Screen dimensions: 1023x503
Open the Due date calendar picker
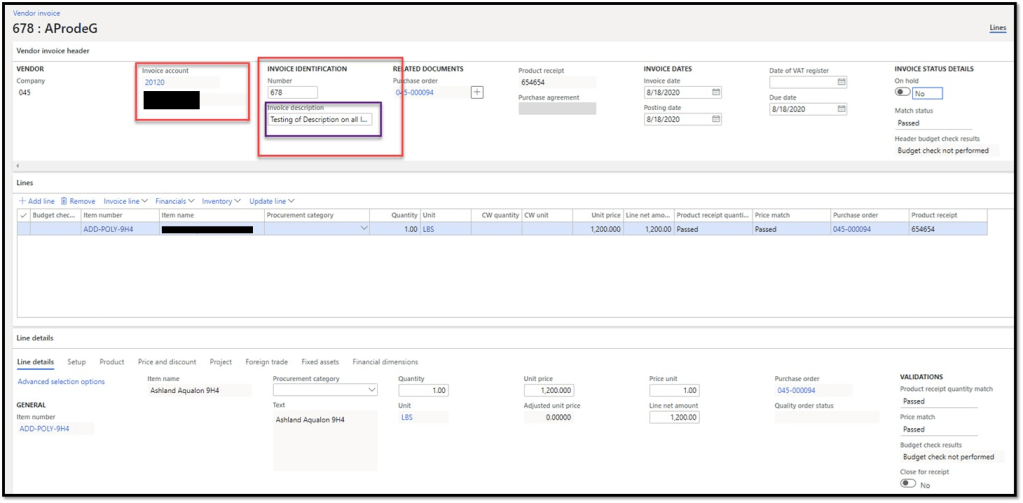click(x=841, y=109)
